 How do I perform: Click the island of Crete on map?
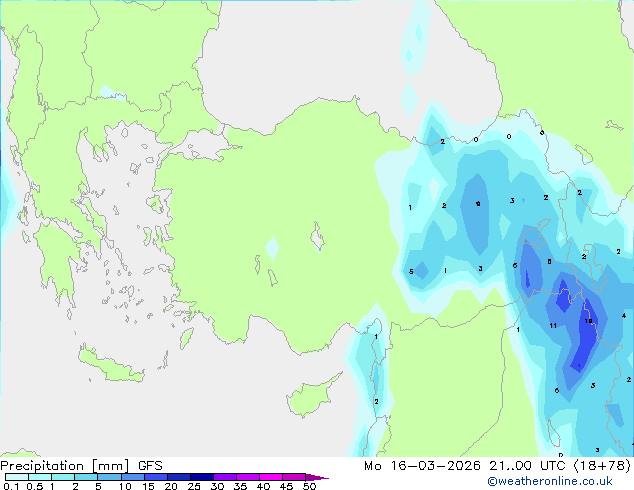pos(109,365)
